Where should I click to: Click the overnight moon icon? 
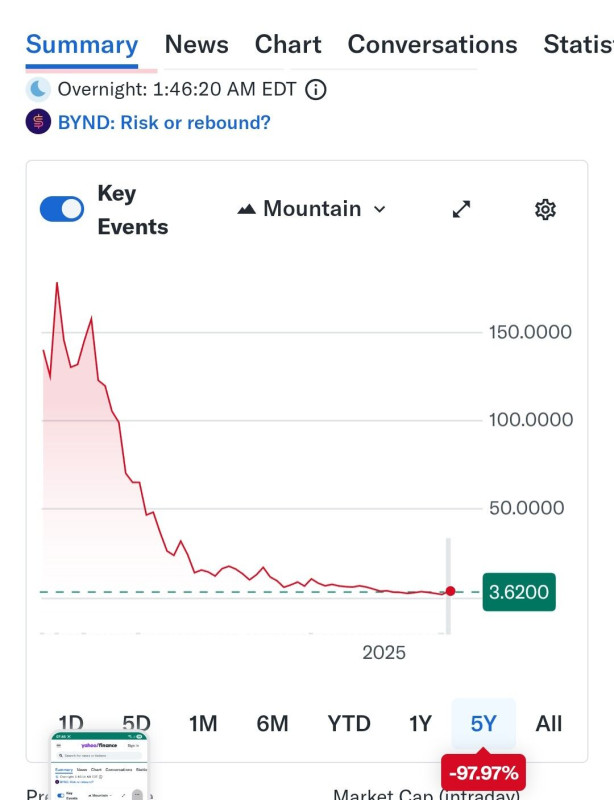(x=38, y=89)
